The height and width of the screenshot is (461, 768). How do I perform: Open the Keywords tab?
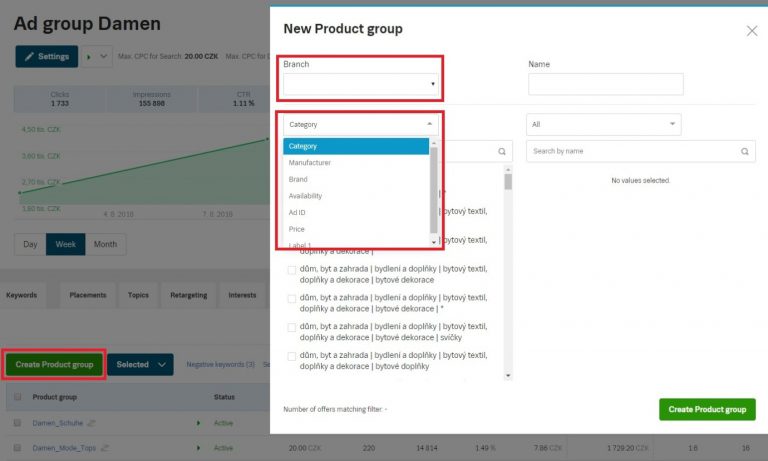click(x=22, y=295)
